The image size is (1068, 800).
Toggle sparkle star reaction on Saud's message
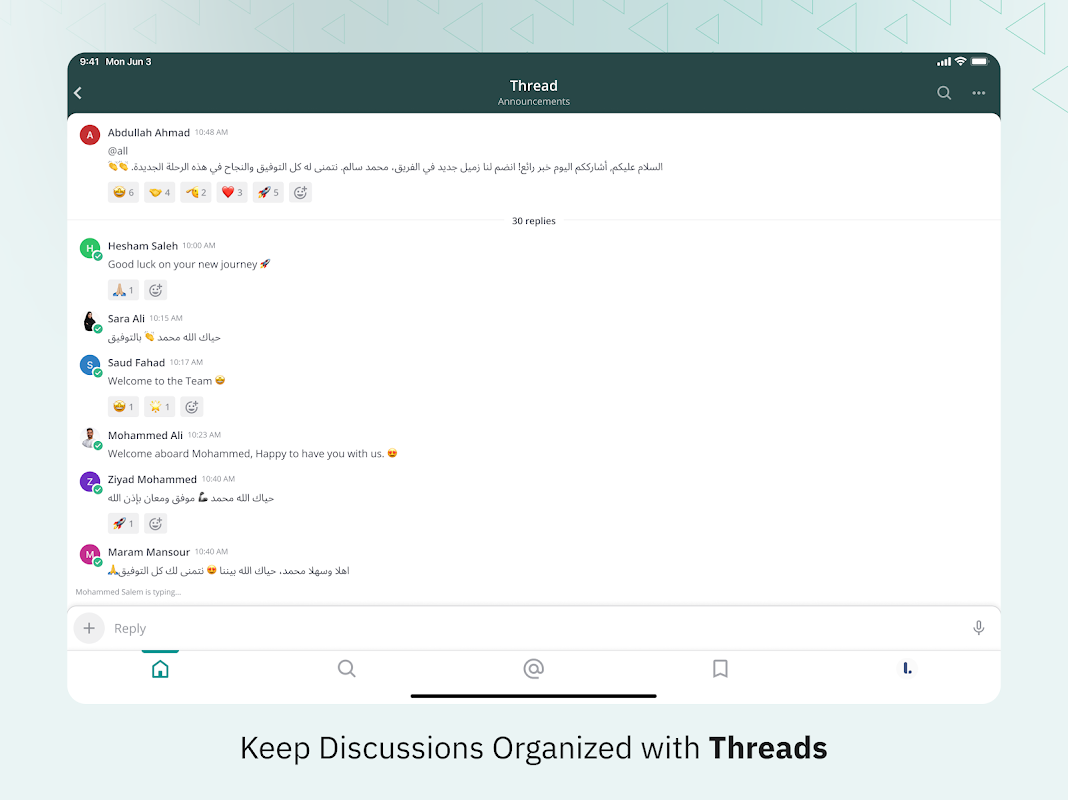(159, 407)
